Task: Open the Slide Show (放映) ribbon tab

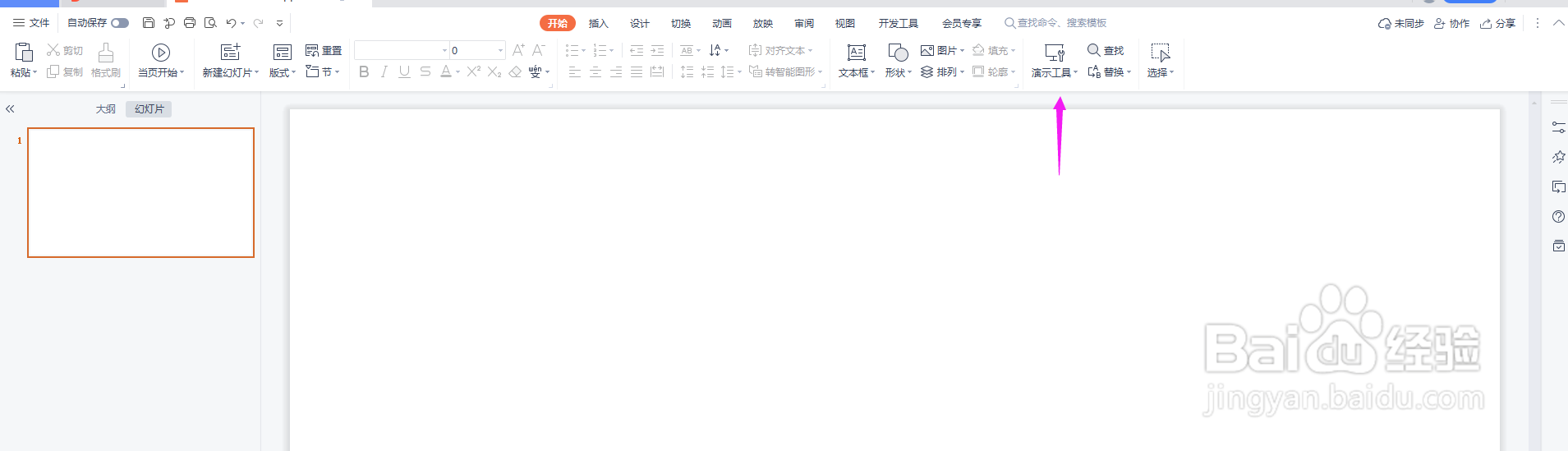Action: (x=763, y=23)
